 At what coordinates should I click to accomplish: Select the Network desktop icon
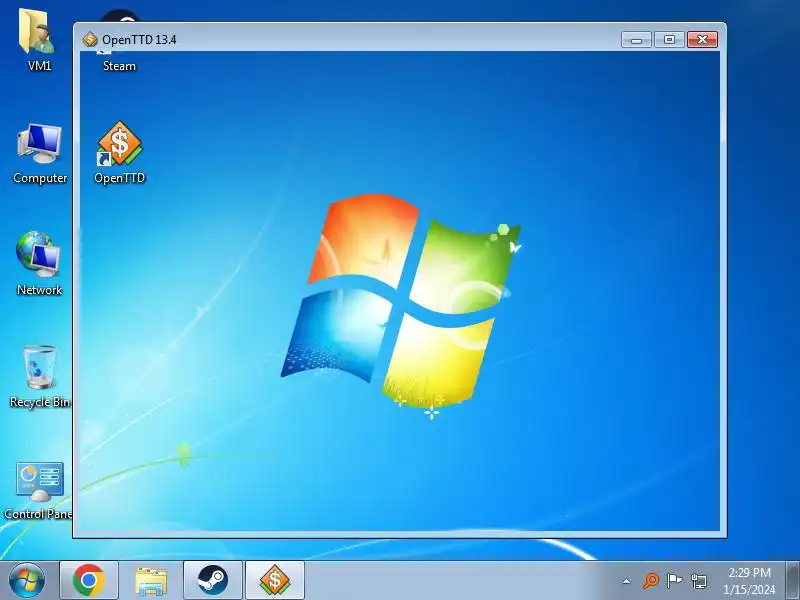38,252
